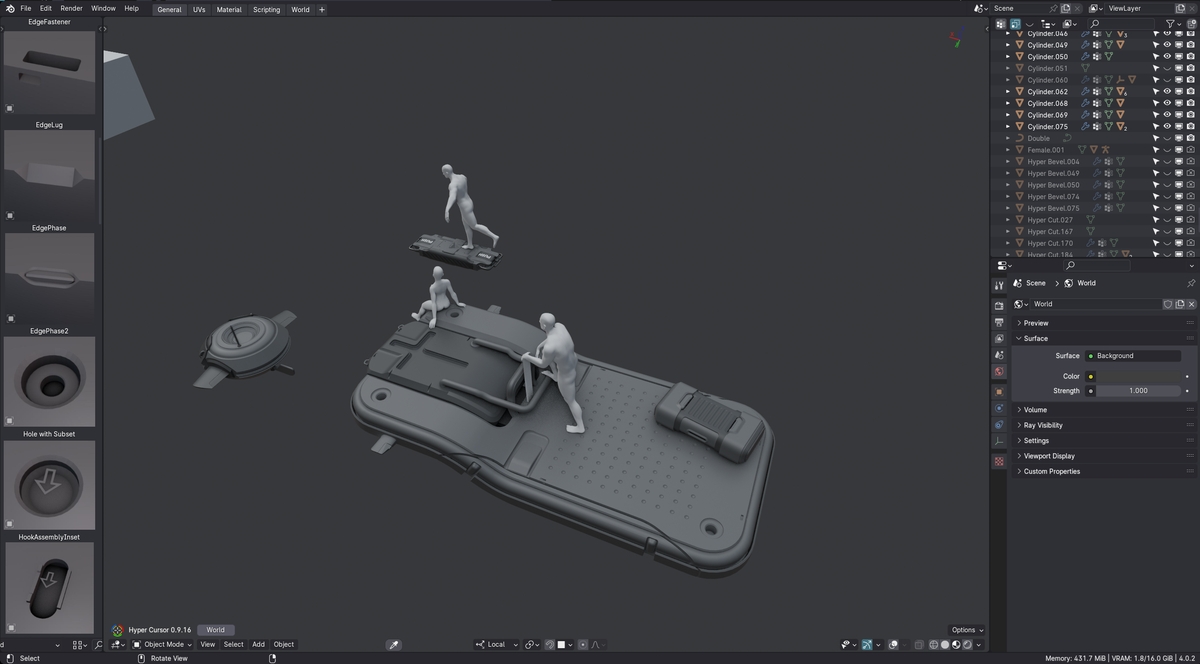Image resolution: width=1200 pixels, height=664 pixels.
Task: Click the Options button in viewport
Action: 966,630
